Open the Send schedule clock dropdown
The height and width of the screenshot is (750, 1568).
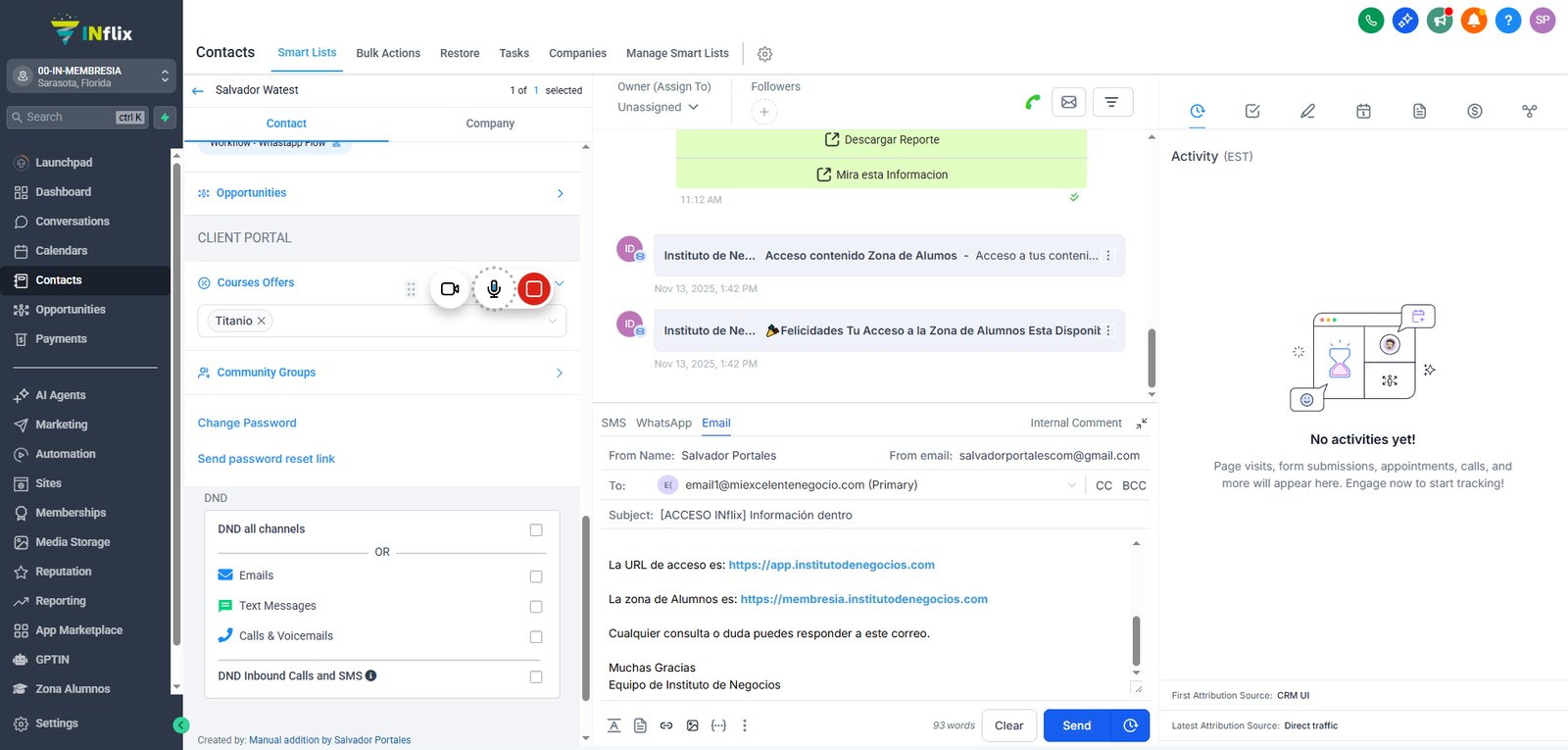pyautogui.click(x=1130, y=725)
